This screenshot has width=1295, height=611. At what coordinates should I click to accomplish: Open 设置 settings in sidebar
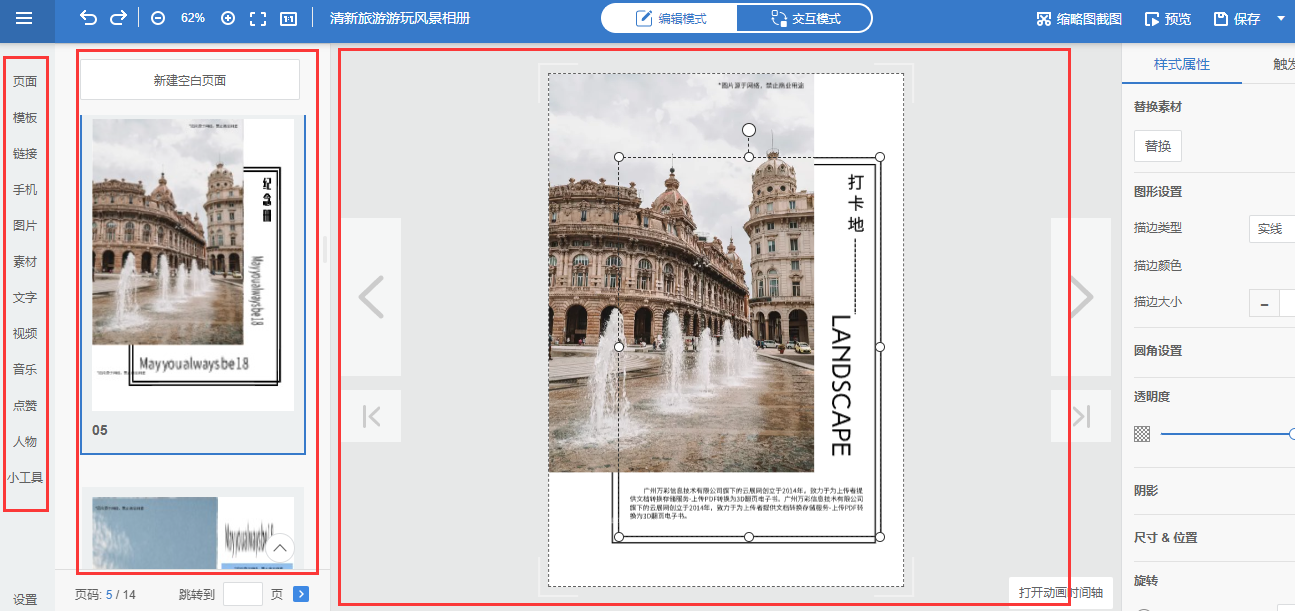(25, 600)
